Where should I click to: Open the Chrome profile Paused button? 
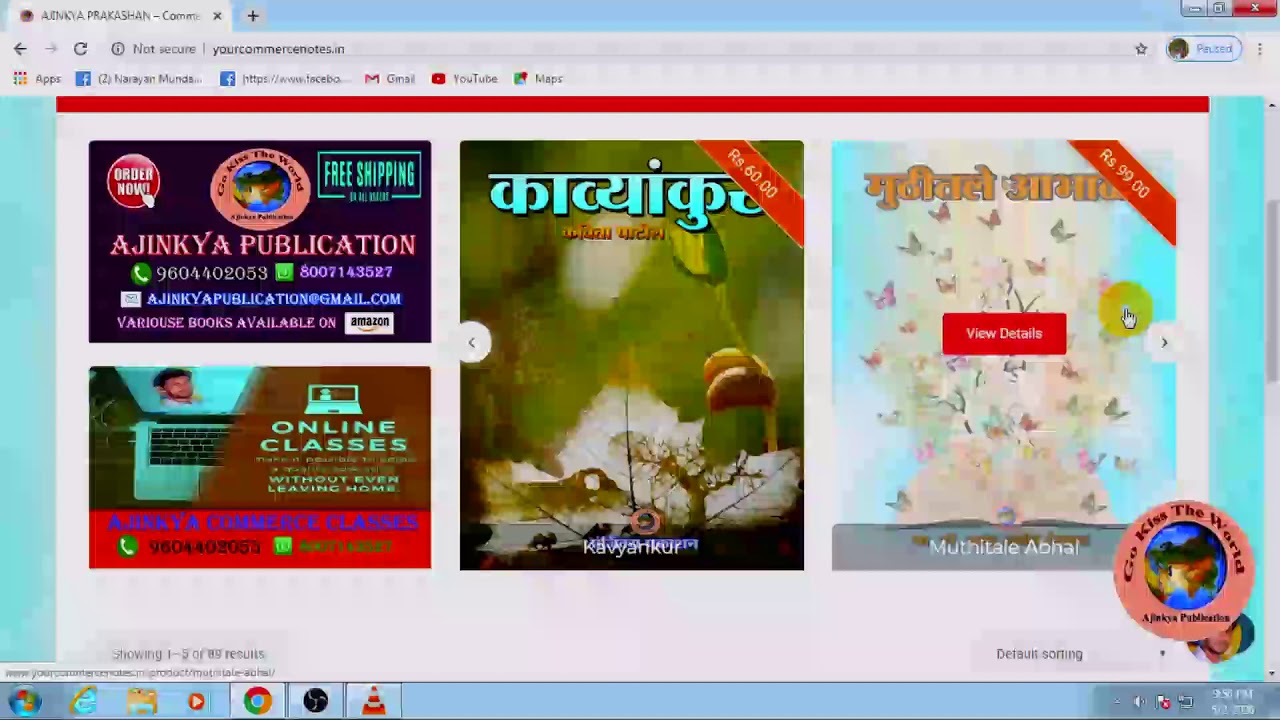pyautogui.click(x=1202, y=48)
